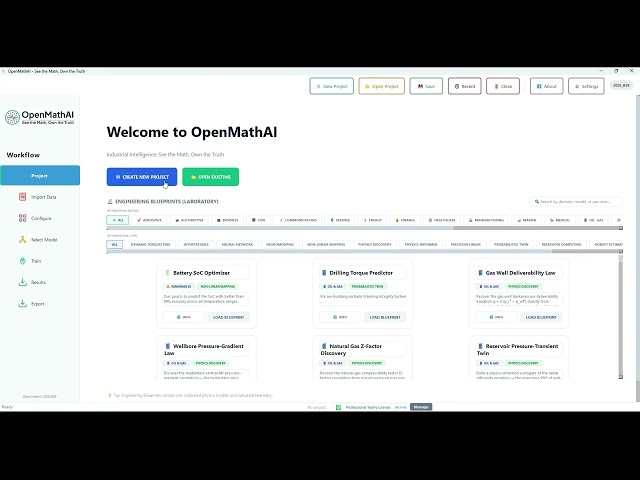
Task: Filter by Neuromorphic type
Action: click(280, 244)
